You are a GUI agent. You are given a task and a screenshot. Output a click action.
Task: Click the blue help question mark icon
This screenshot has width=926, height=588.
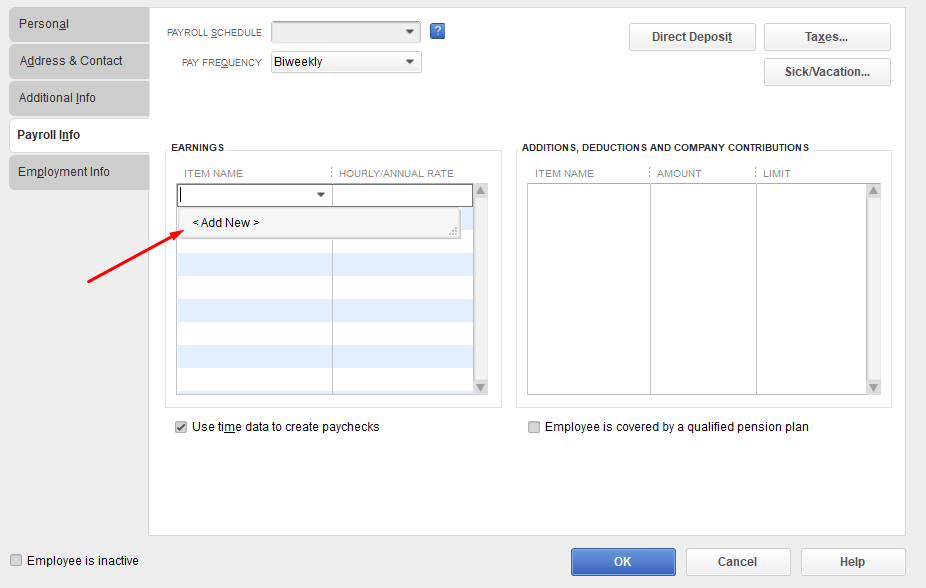437,31
